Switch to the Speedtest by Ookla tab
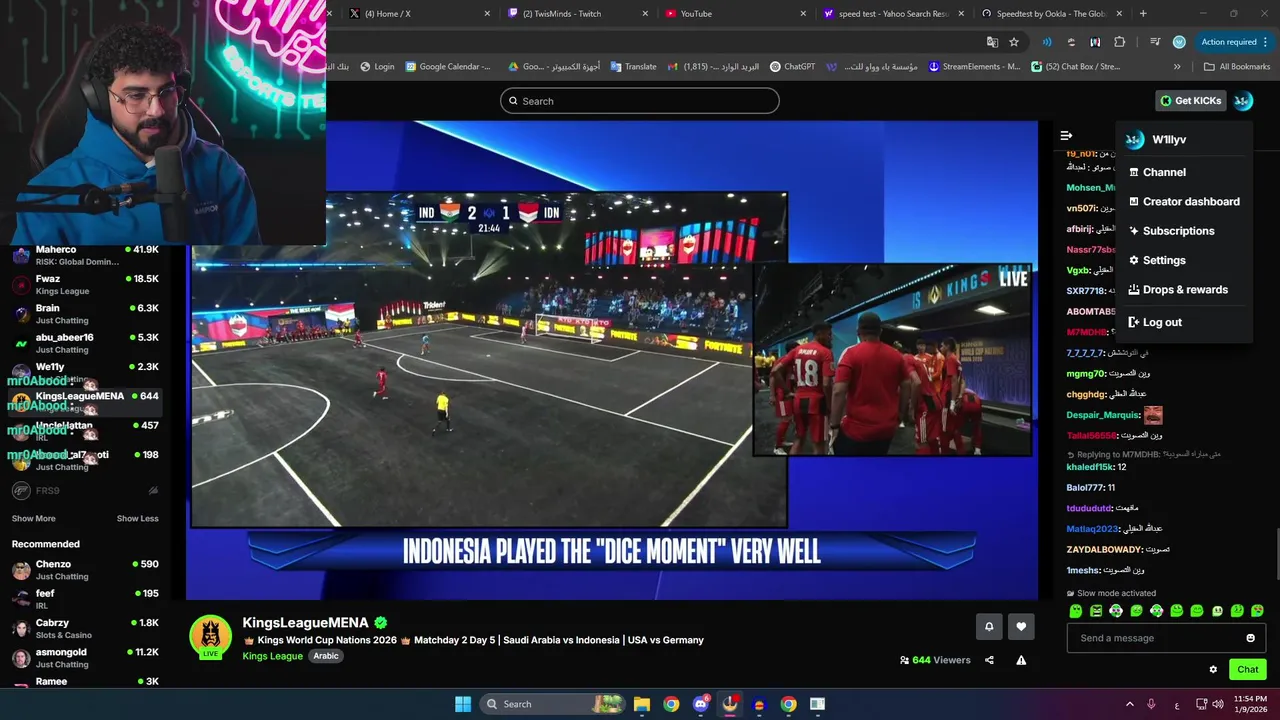The width and height of the screenshot is (1280, 720). coord(1050,14)
